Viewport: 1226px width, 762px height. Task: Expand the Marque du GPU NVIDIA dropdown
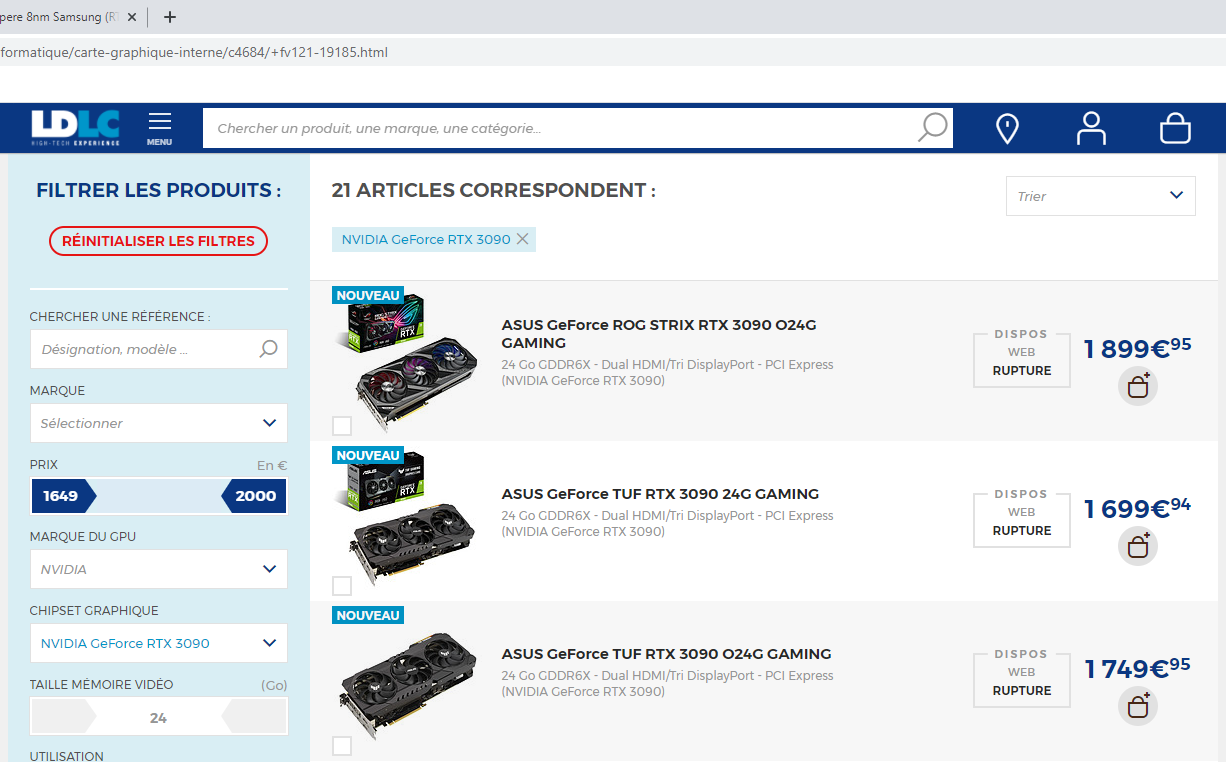159,569
